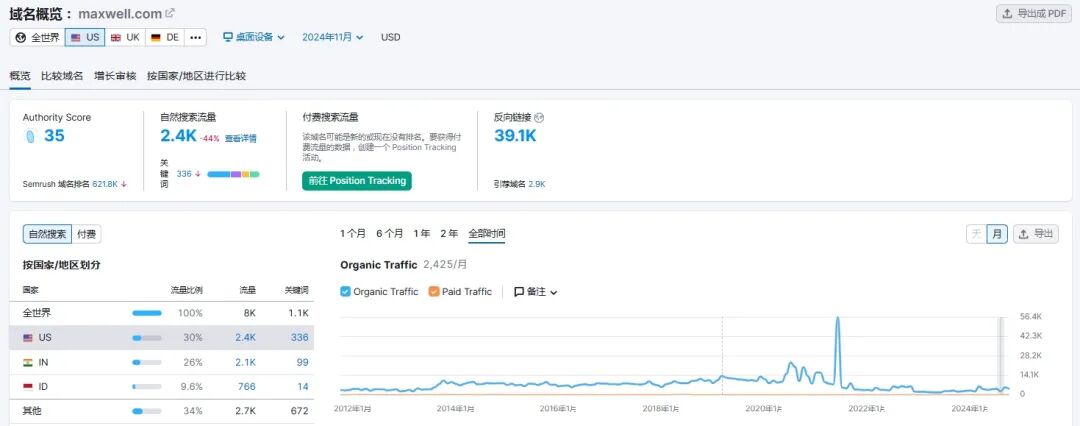Image resolution: width=1080 pixels, height=426 pixels.
Task: Switch to the 按国家/地区进行比较 tab
Action: 196,76
